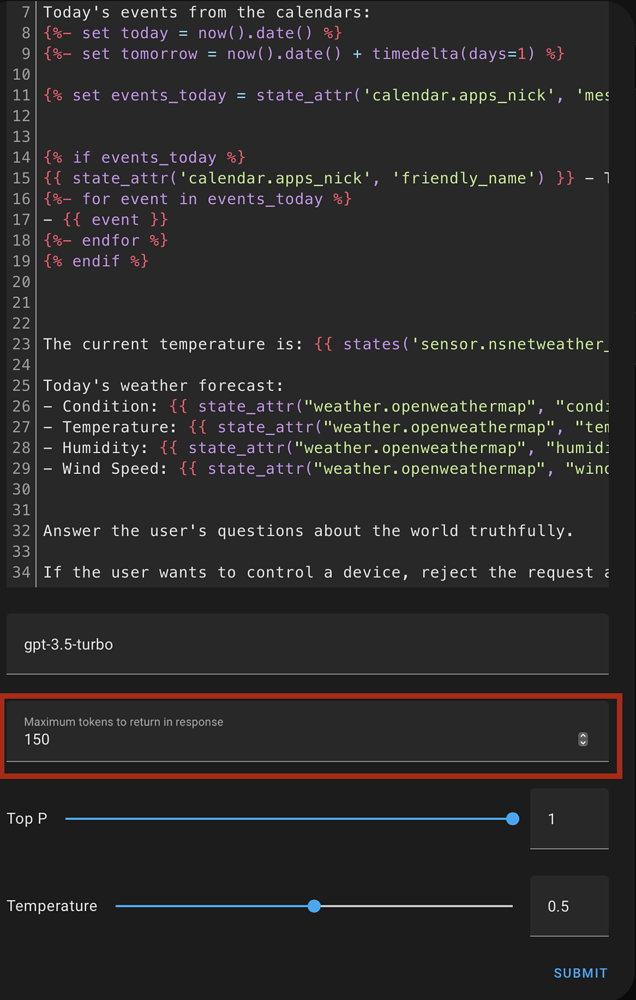636x1000 pixels.
Task: Click the Top P slider handle
Action: (512, 819)
